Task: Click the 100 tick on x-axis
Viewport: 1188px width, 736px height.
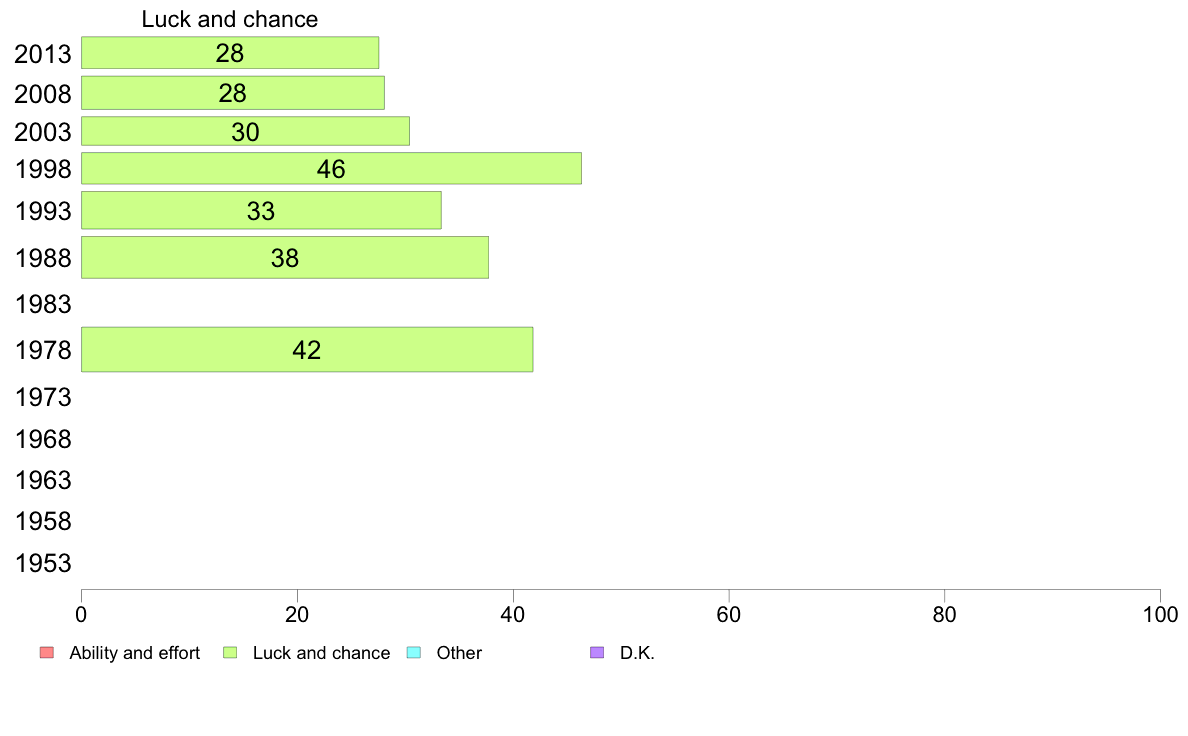Action: (1160, 614)
